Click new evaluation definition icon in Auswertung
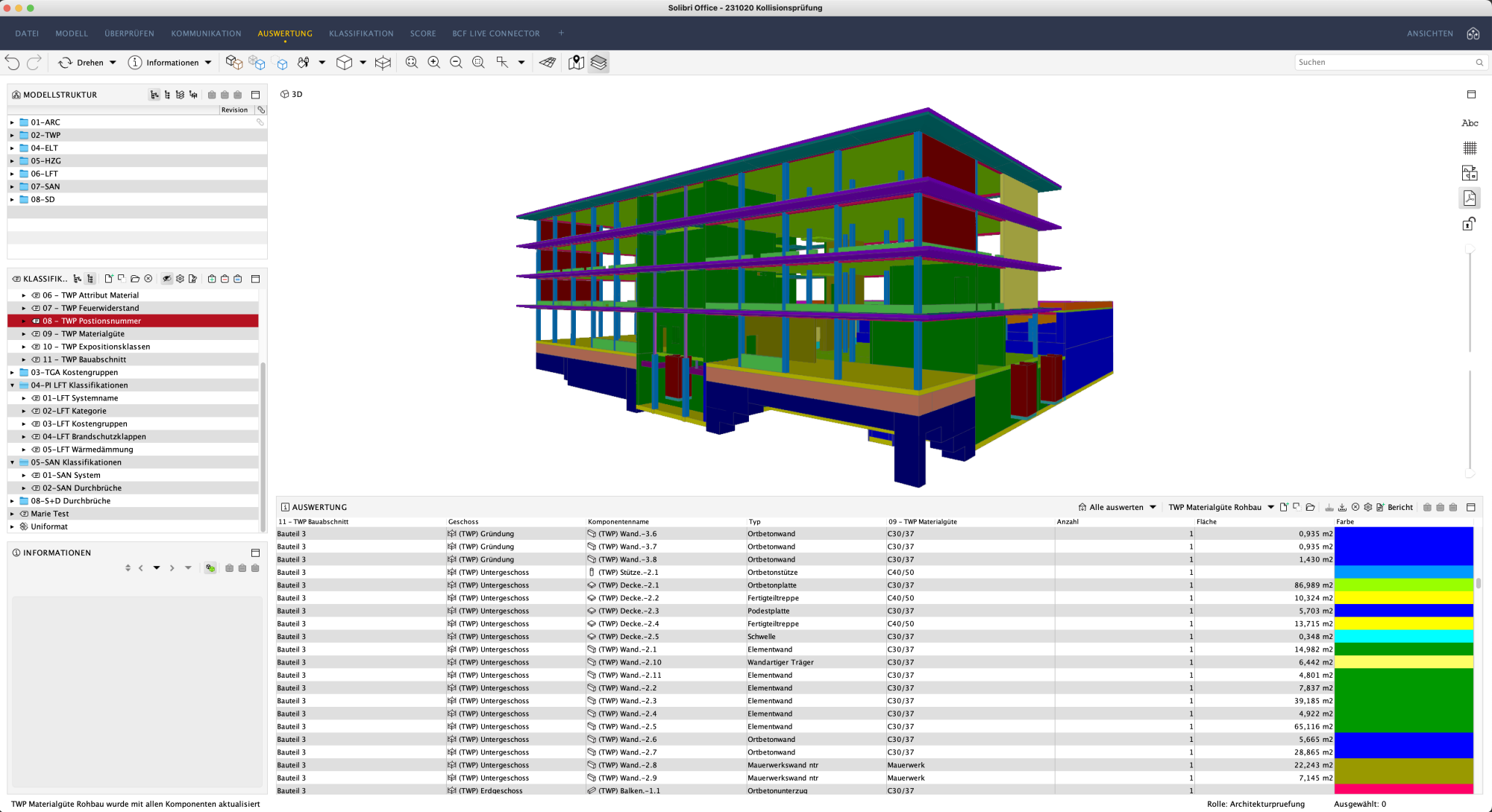Screen dimensions: 1492x812 (1283, 507)
